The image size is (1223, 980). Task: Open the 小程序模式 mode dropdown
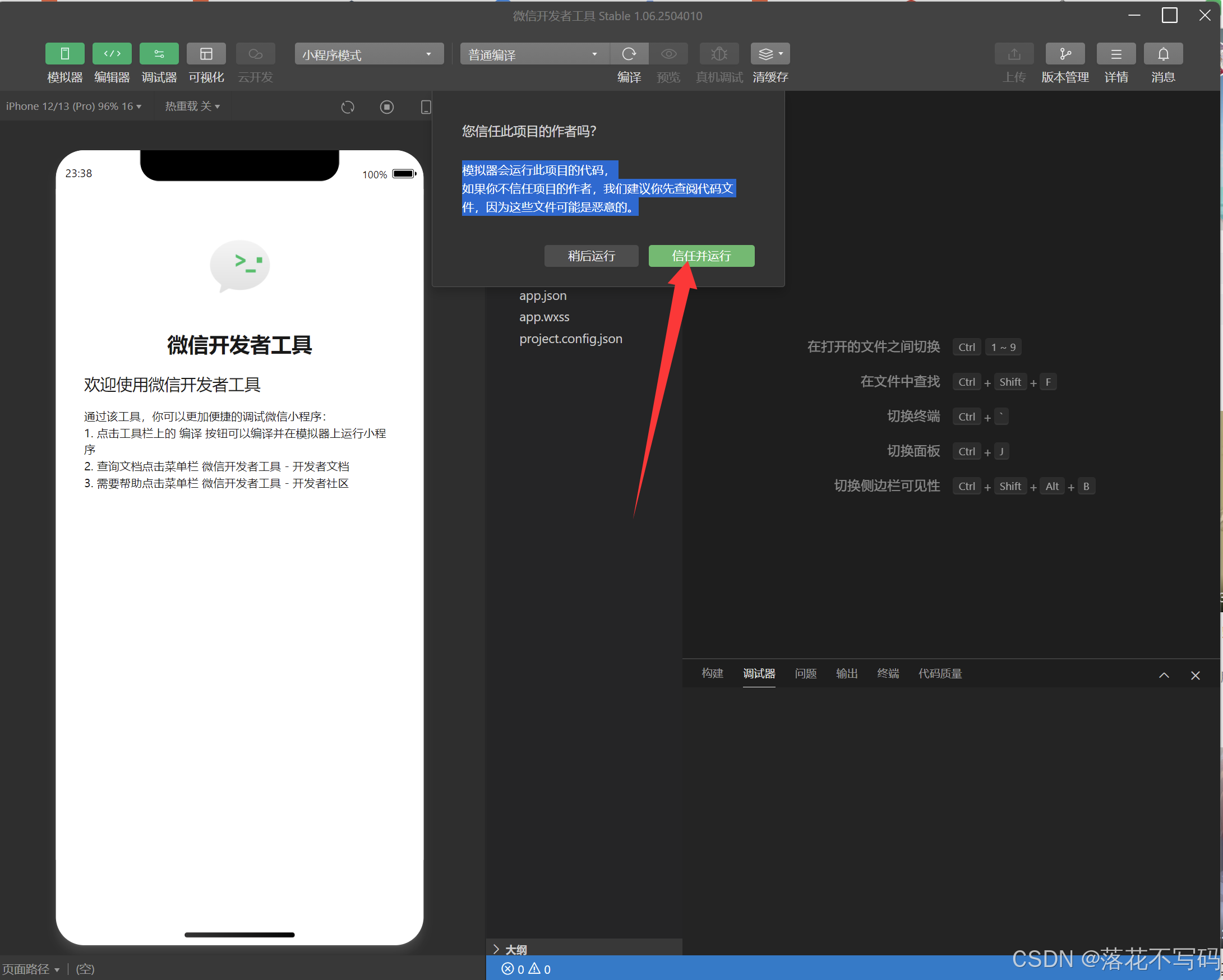tap(368, 54)
